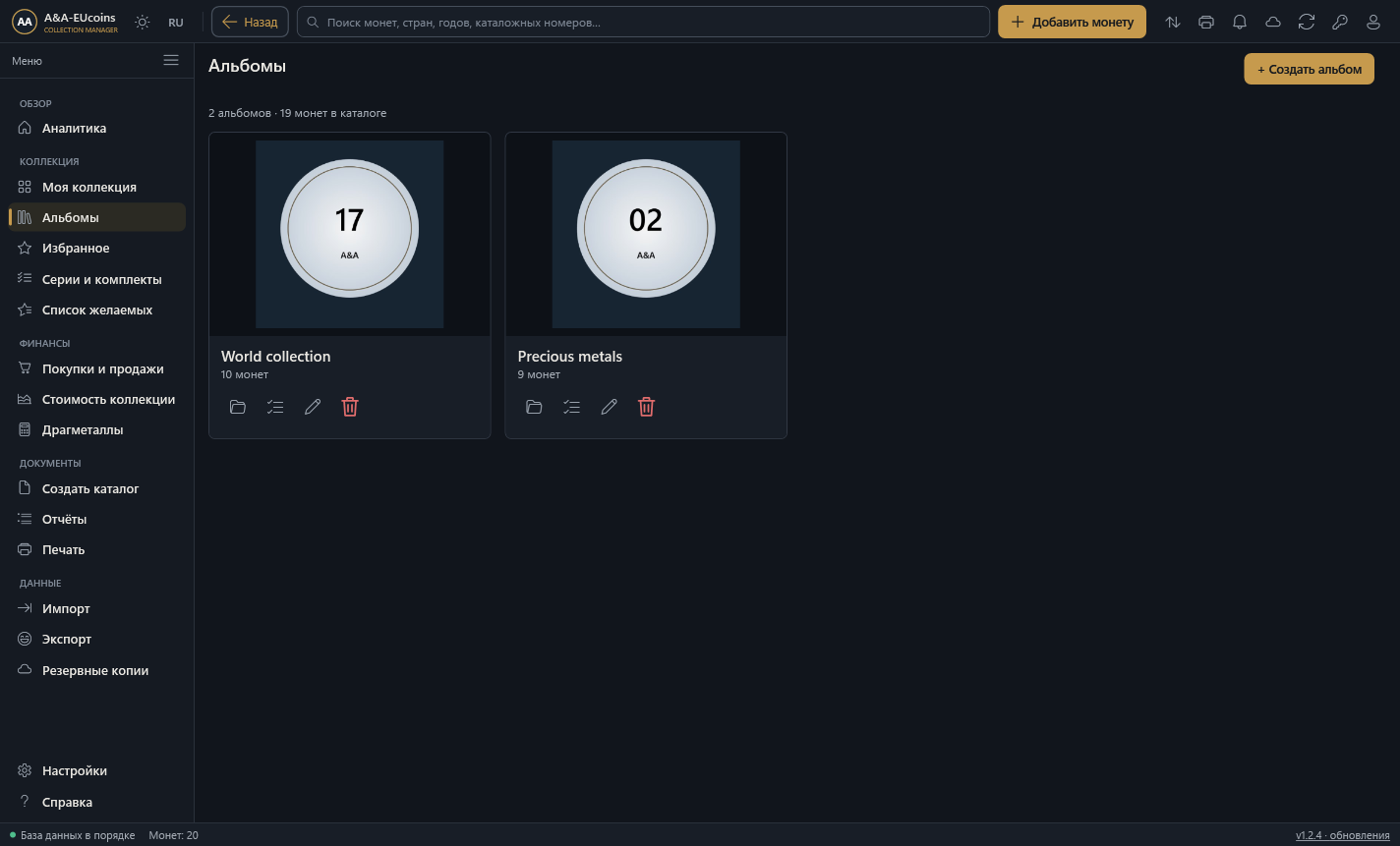Click the Добавить монету button
This screenshot has width=1400, height=846.
coord(1072,22)
